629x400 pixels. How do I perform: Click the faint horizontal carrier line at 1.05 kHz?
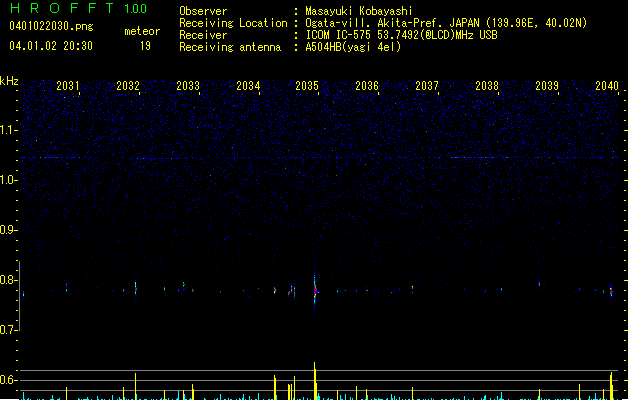point(319,158)
